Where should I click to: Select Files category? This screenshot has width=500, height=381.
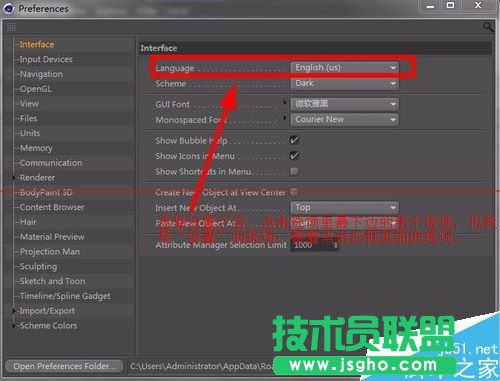[x=28, y=118]
